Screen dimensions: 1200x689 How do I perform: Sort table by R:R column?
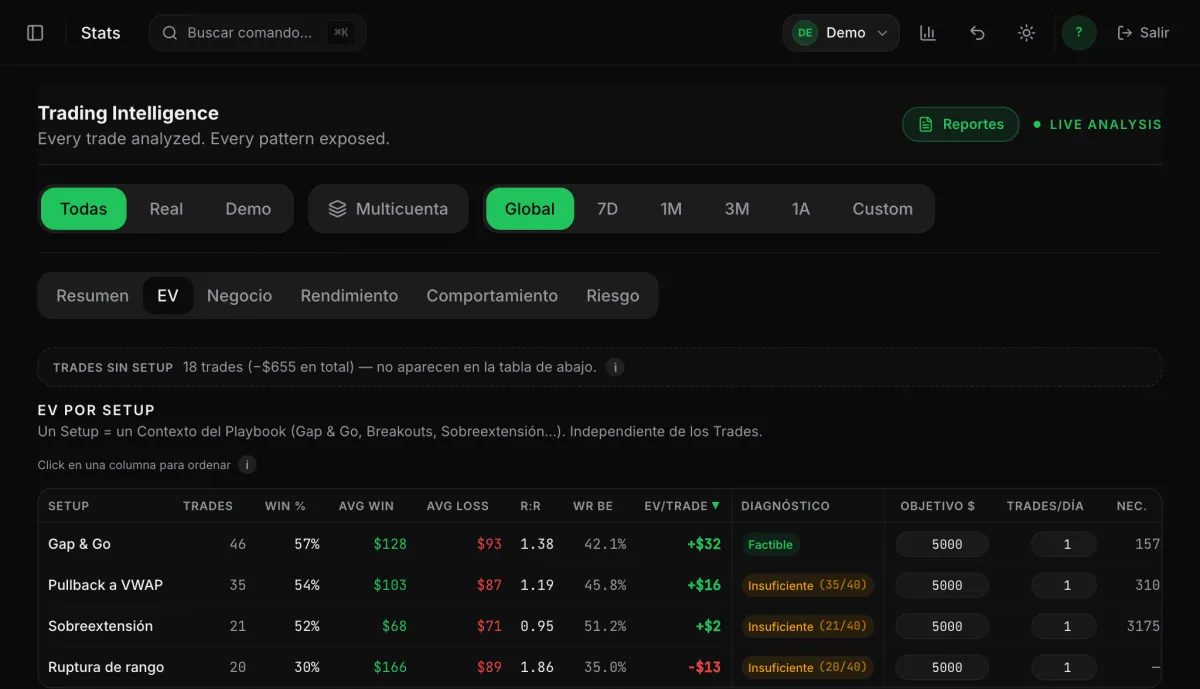[x=530, y=506]
